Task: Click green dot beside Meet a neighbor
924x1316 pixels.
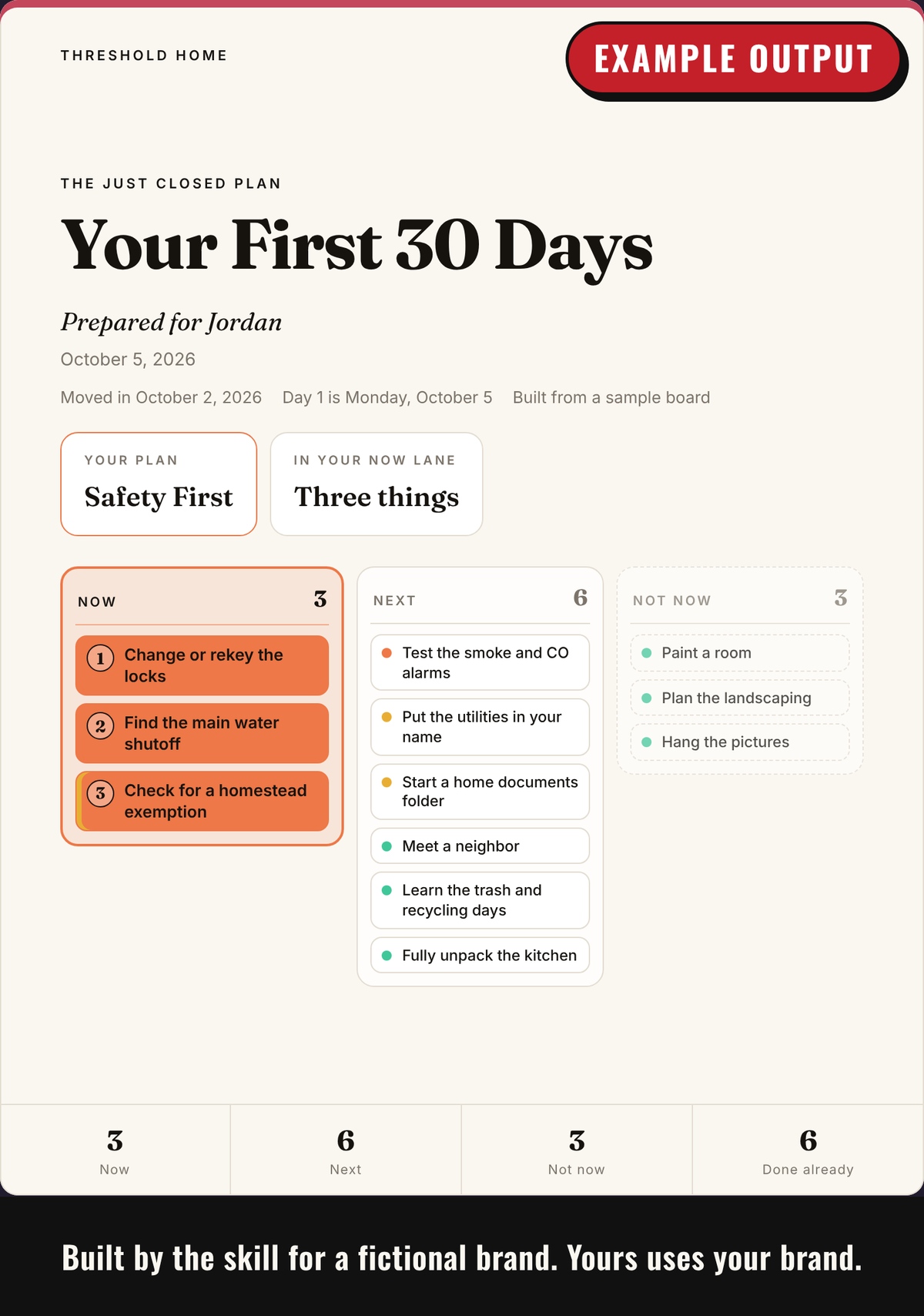Action: [x=387, y=846]
